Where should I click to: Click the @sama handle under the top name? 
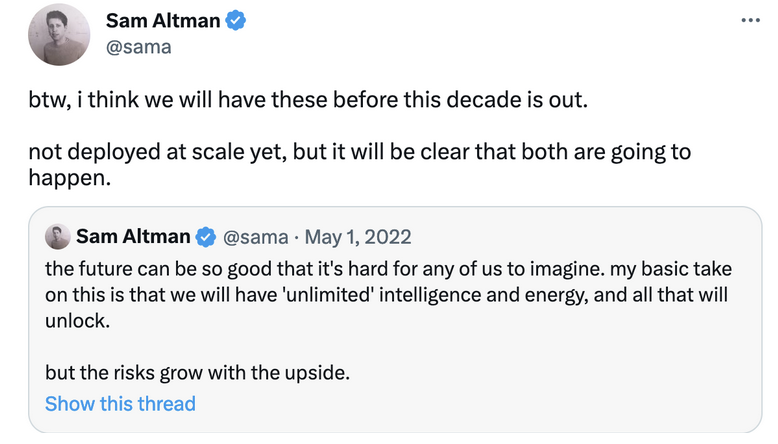point(138,47)
